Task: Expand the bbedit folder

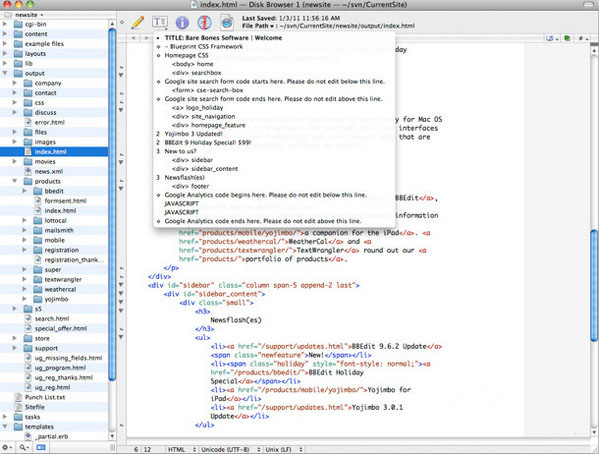Action: click(25, 191)
